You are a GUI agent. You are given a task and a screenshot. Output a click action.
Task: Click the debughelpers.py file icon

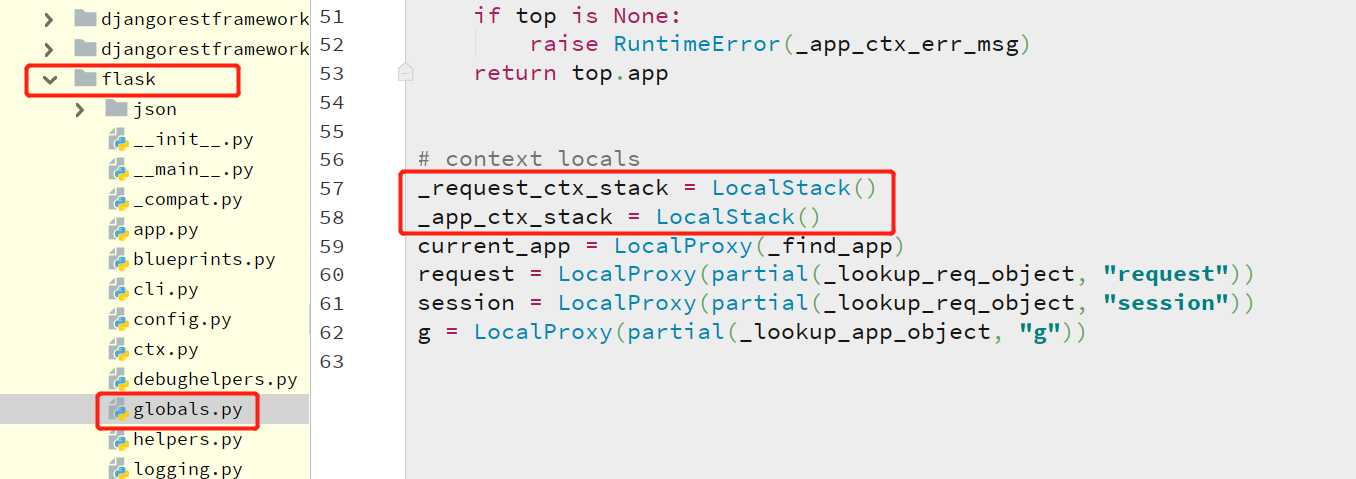point(118,380)
